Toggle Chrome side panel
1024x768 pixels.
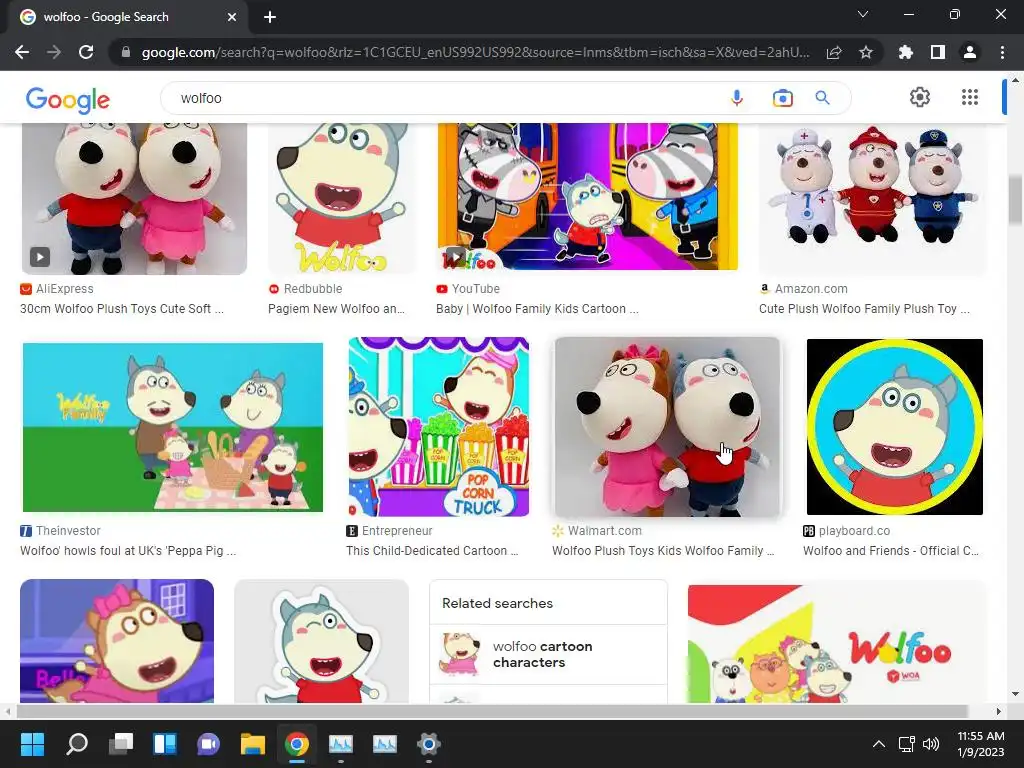pos(938,52)
